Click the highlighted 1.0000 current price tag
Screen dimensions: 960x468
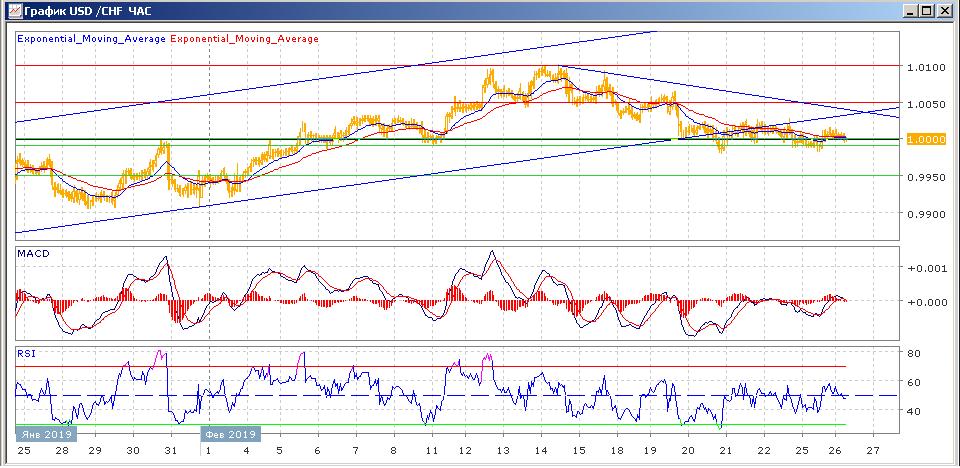click(926, 140)
